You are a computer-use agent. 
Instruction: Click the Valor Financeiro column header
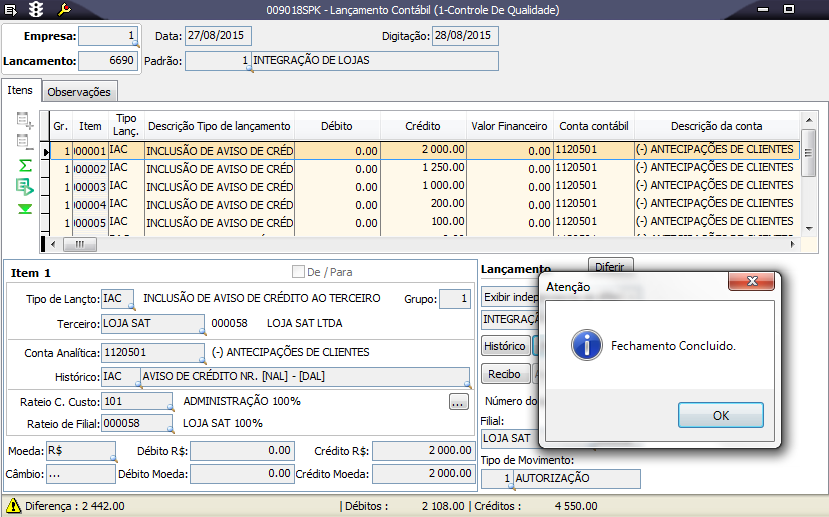click(510, 126)
